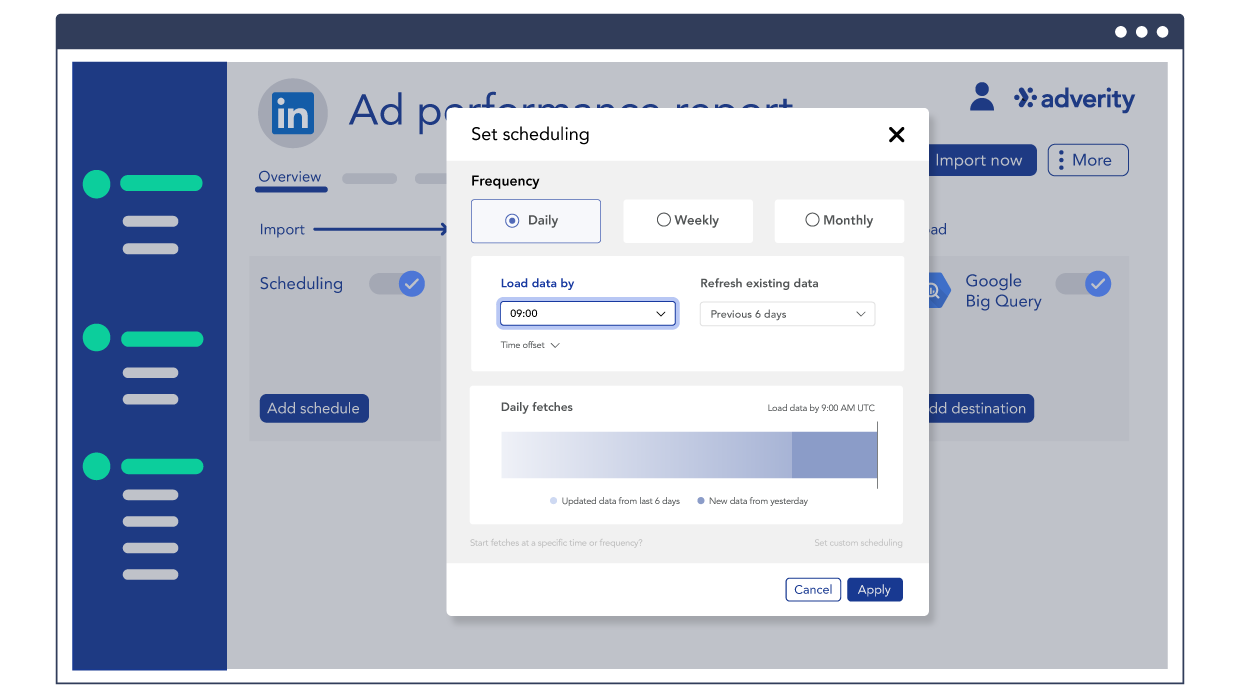Click the third green sidebar circle
This screenshot has height=698, width=1240.
96,466
